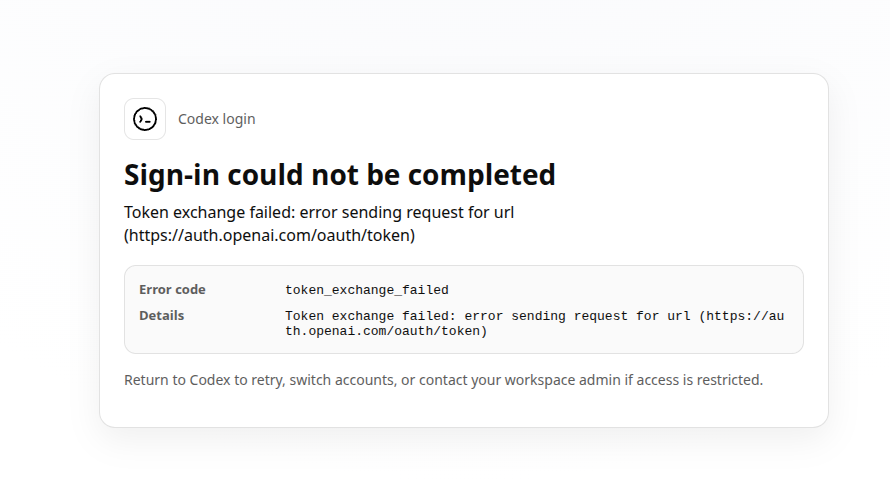Click the auth.openai.com URL below the heading
The width and height of the screenshot is (890, 504).
pyautogui.click(x=270, y=235)
